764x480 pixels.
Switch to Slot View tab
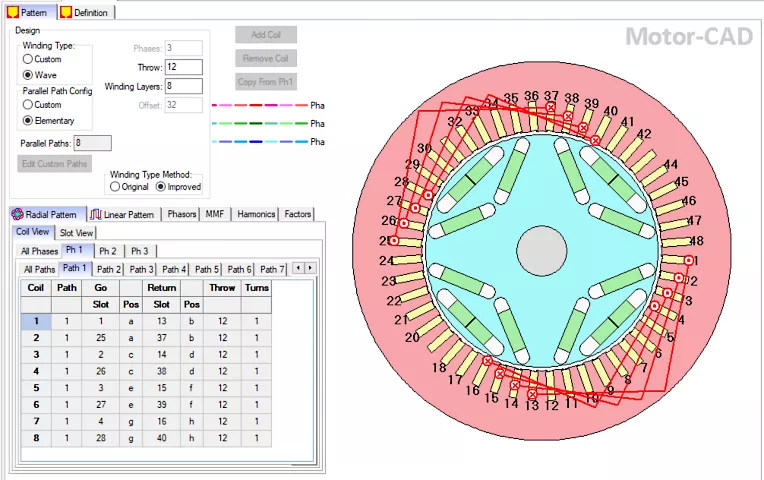[76, 233]
